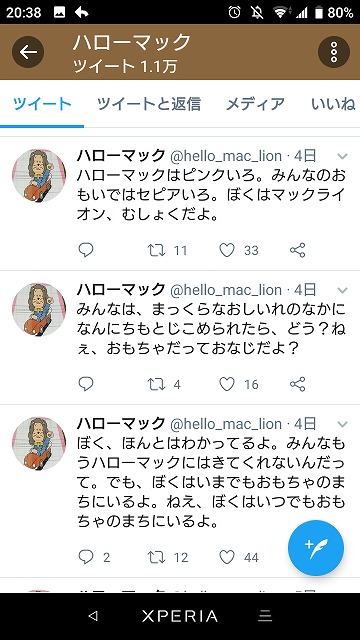
Task: Tap the compose tweet floating button
Action: pyautogui.click(x=316, y=548)
